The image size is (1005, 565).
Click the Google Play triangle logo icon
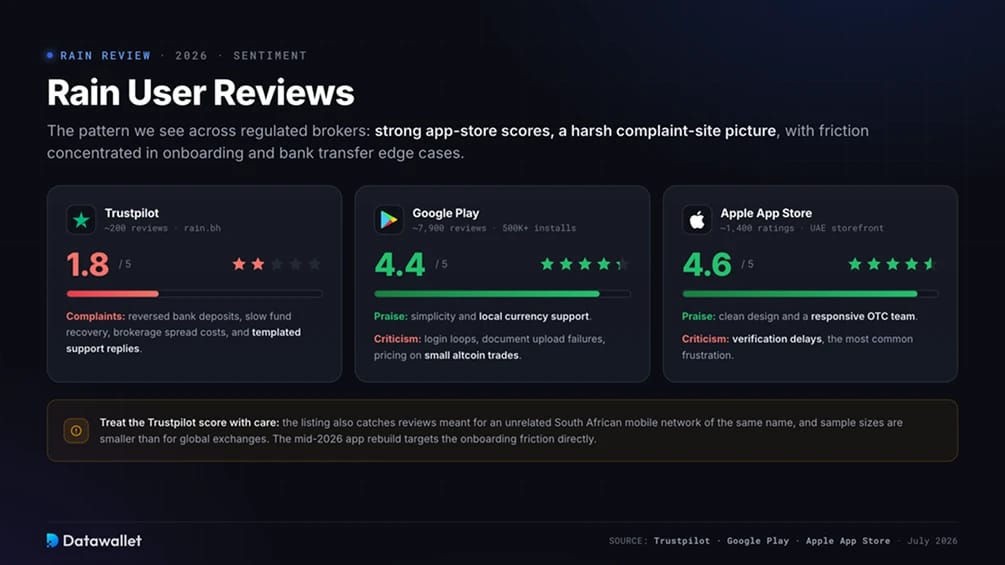coord(388,220)
